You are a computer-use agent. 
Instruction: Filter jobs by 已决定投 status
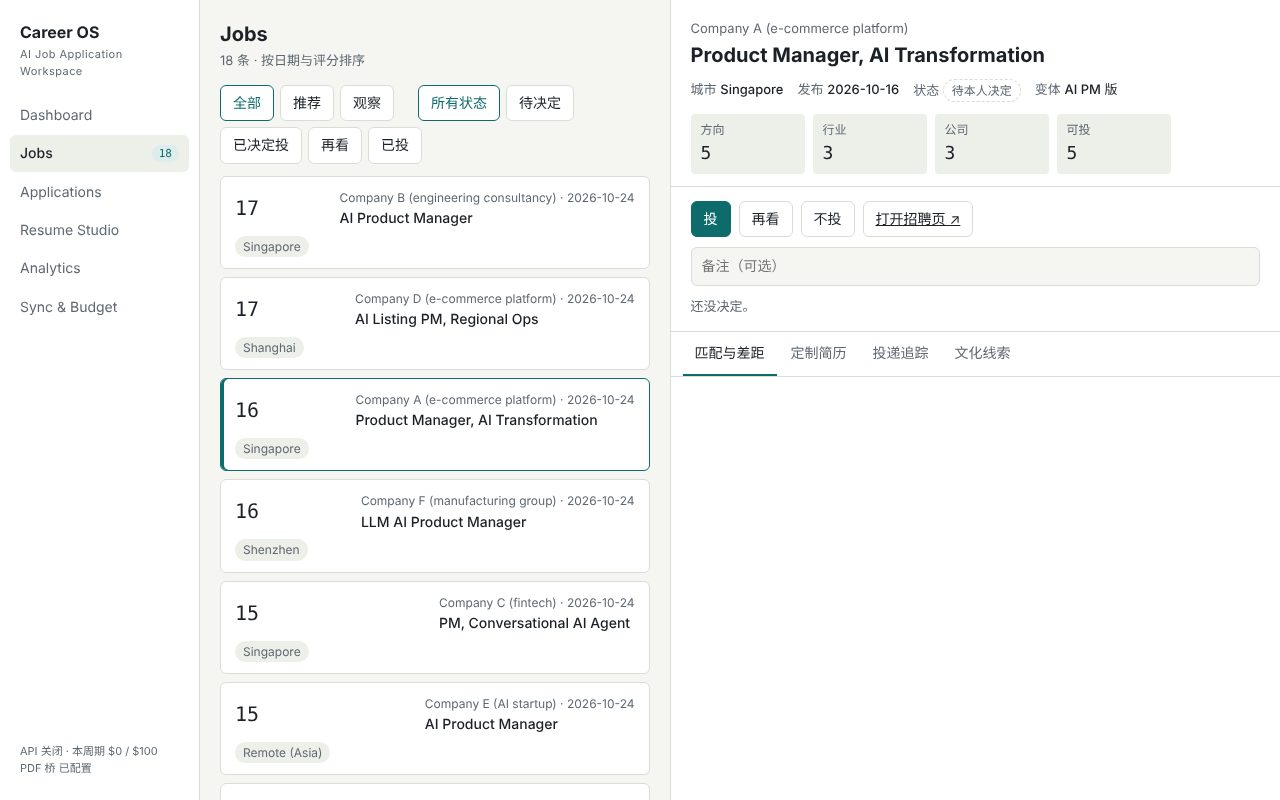pyautogui.click(x=261, y=145)
